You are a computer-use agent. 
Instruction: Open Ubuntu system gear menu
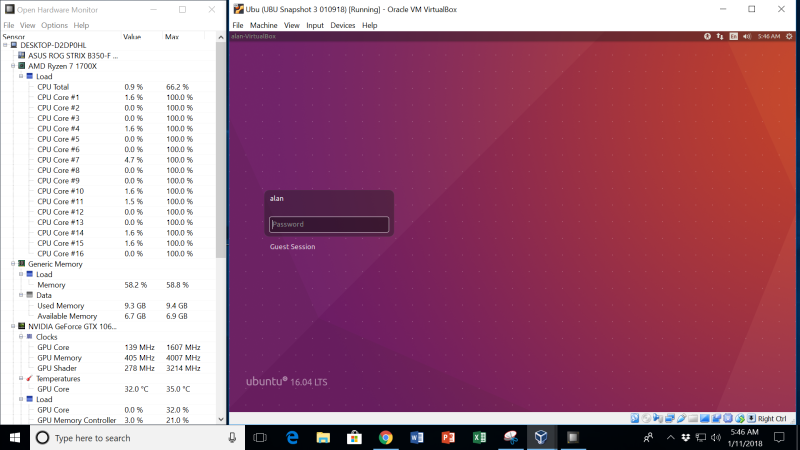point(789,36)
